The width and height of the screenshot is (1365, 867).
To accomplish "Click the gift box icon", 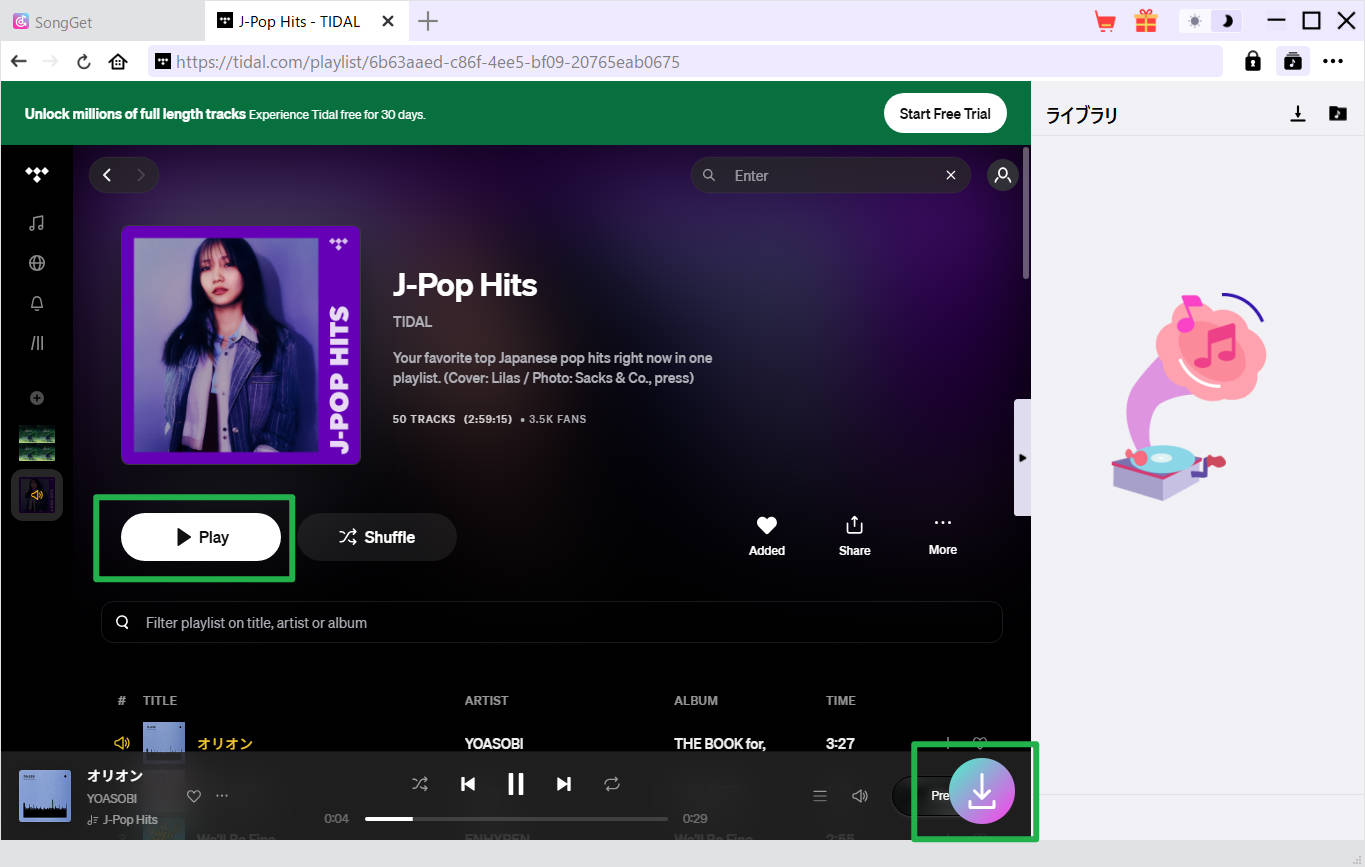I will click(1145, 21).
